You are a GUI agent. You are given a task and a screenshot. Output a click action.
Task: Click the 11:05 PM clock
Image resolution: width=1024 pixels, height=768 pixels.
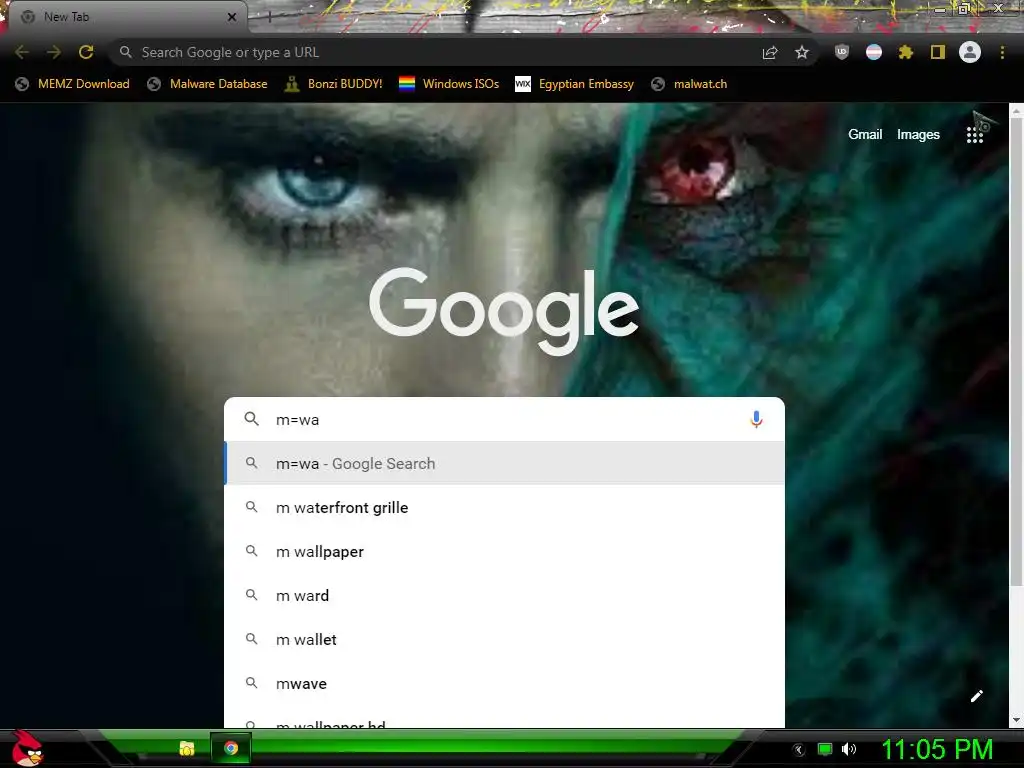937,749
